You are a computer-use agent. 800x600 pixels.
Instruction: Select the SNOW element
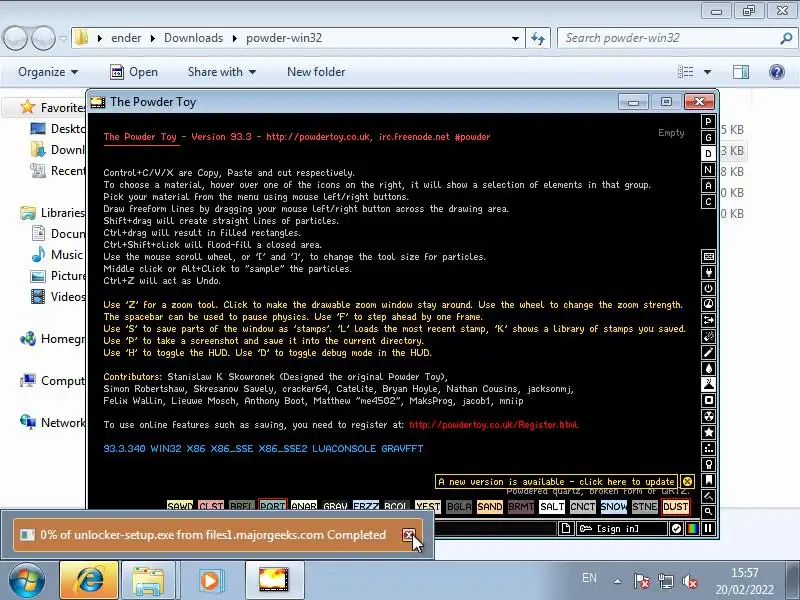(614, 507)
